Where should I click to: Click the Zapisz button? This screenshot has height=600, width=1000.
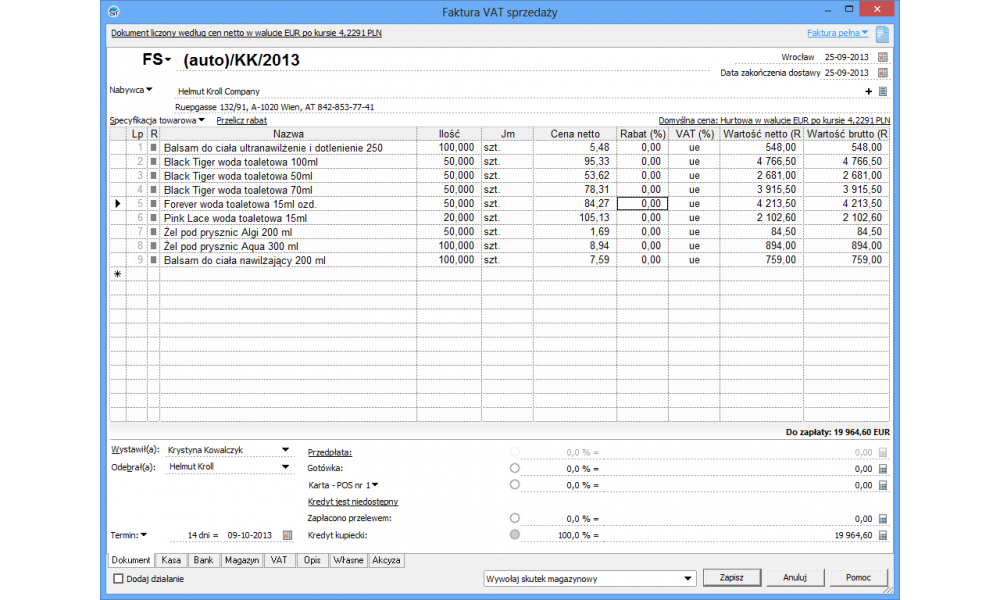730,578
